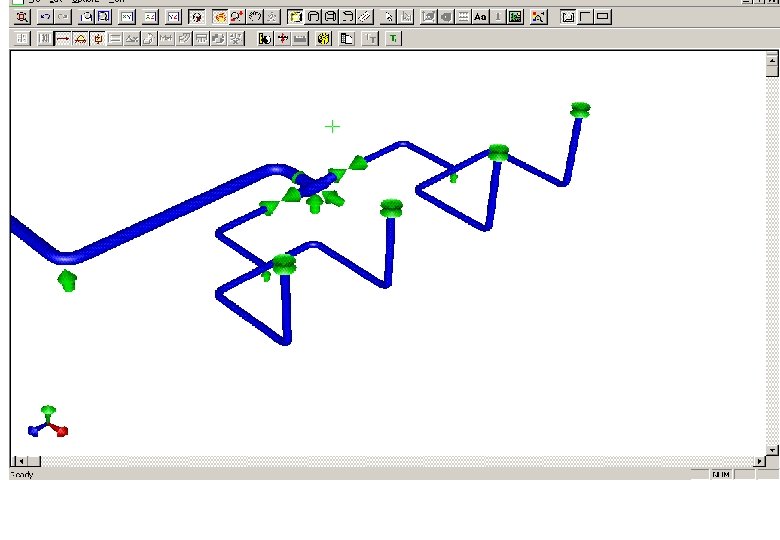Viewport: 780px width, 540px height.
Task: Toggle the orange anchor restraint icon
Action: (98, 38)
